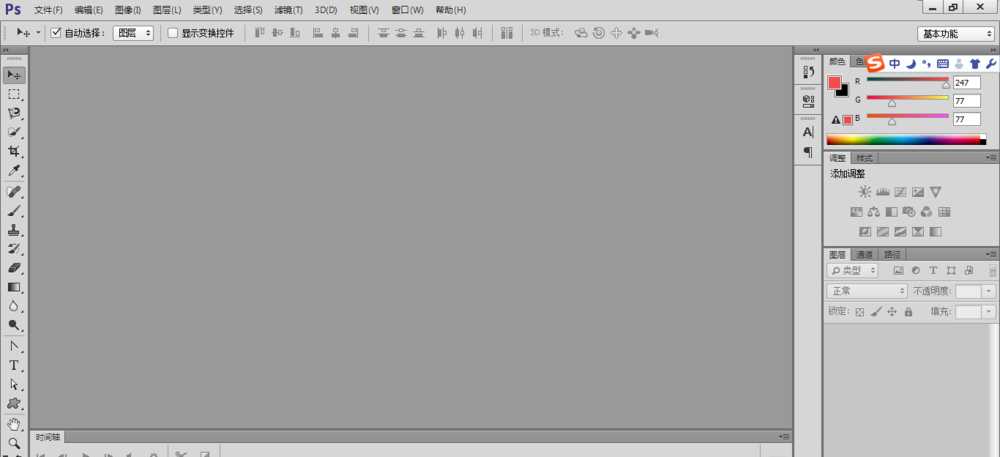Select the Crop tool
Image resolution: width=1000 pixels, height=457 pixels.
point(14,152)
